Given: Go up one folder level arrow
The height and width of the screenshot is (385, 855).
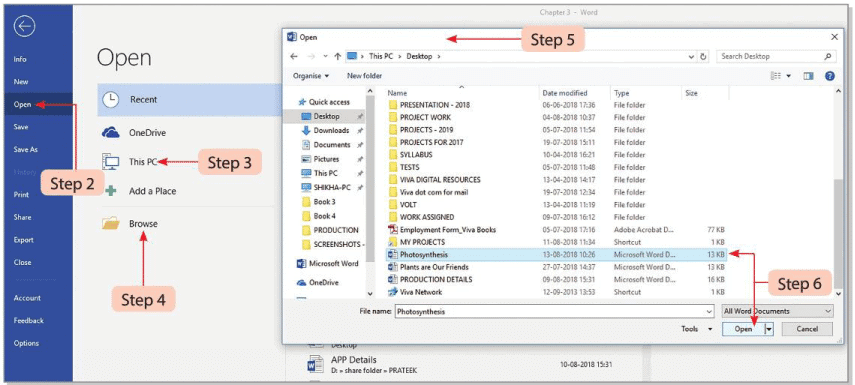Looking at the screenshot, I should coord(338,56).
